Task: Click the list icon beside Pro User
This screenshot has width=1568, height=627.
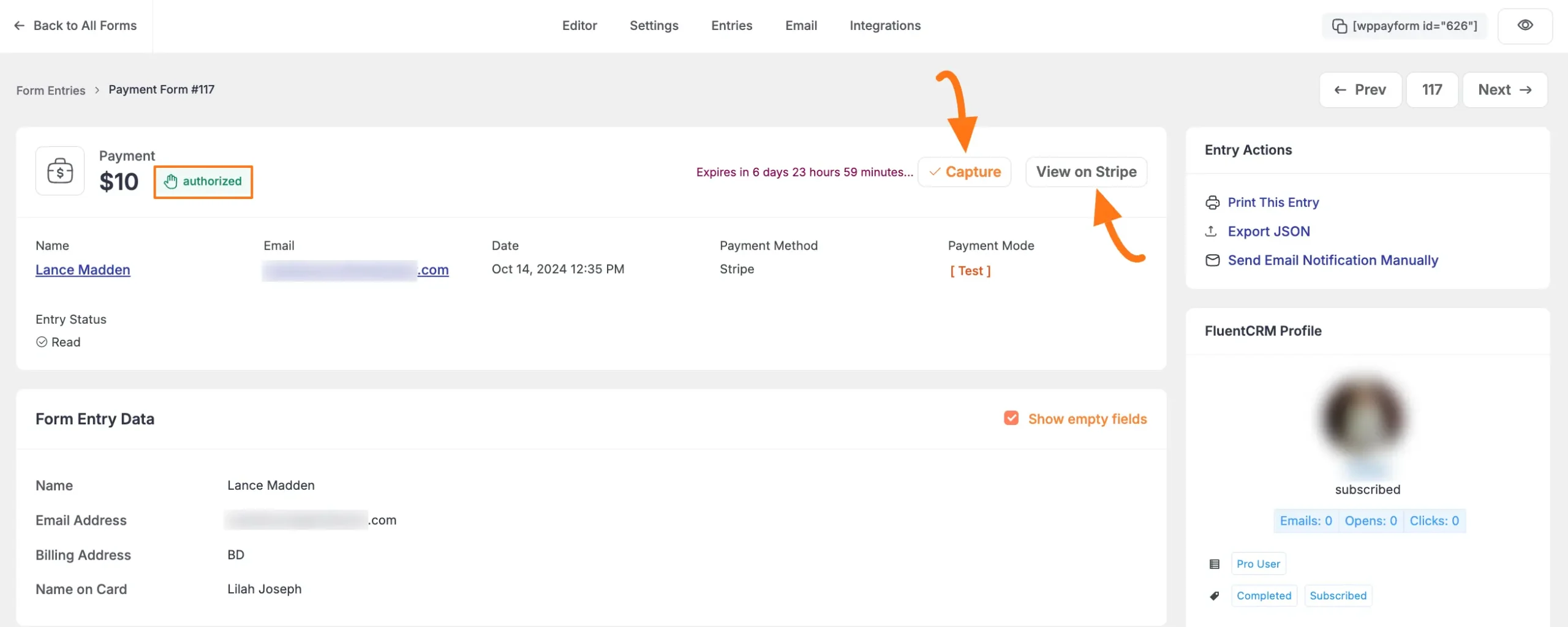Action: click(x=1214, y=564)
